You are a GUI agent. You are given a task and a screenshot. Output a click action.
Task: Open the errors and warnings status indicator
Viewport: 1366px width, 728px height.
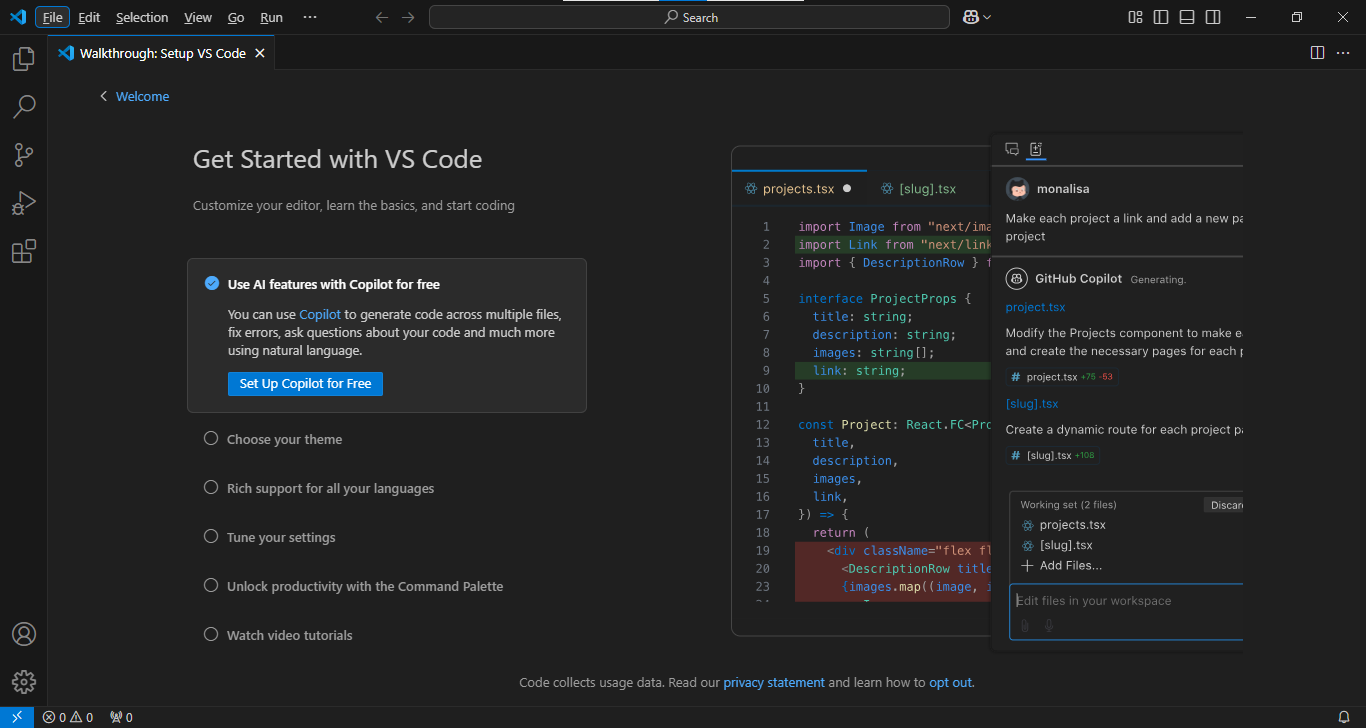[68, 717]
